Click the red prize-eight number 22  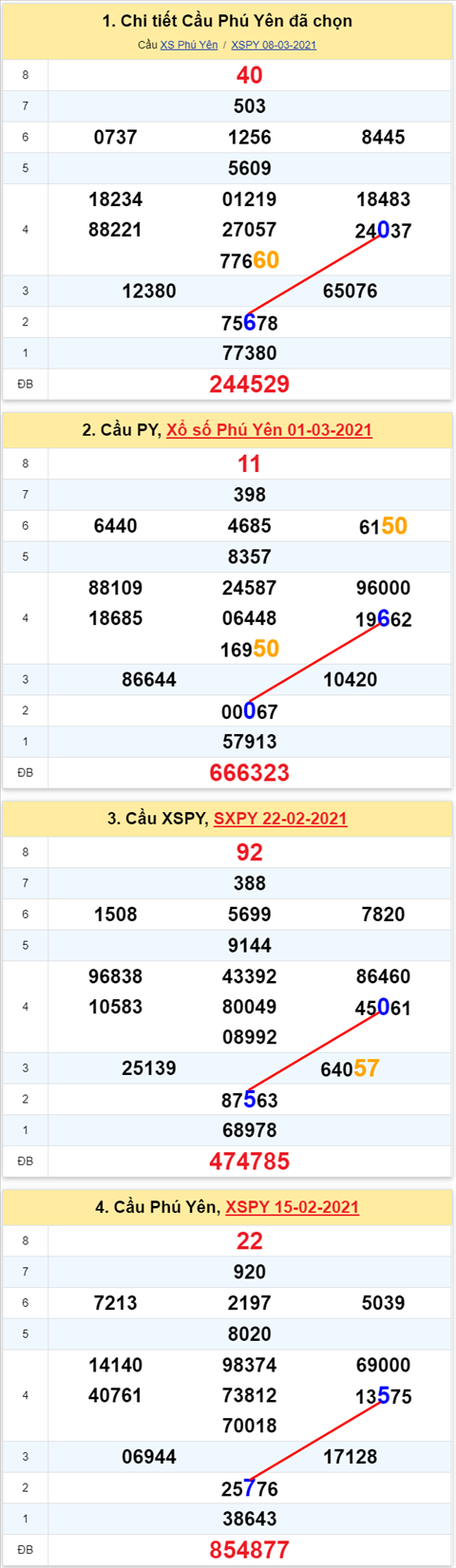(250, 1240)
